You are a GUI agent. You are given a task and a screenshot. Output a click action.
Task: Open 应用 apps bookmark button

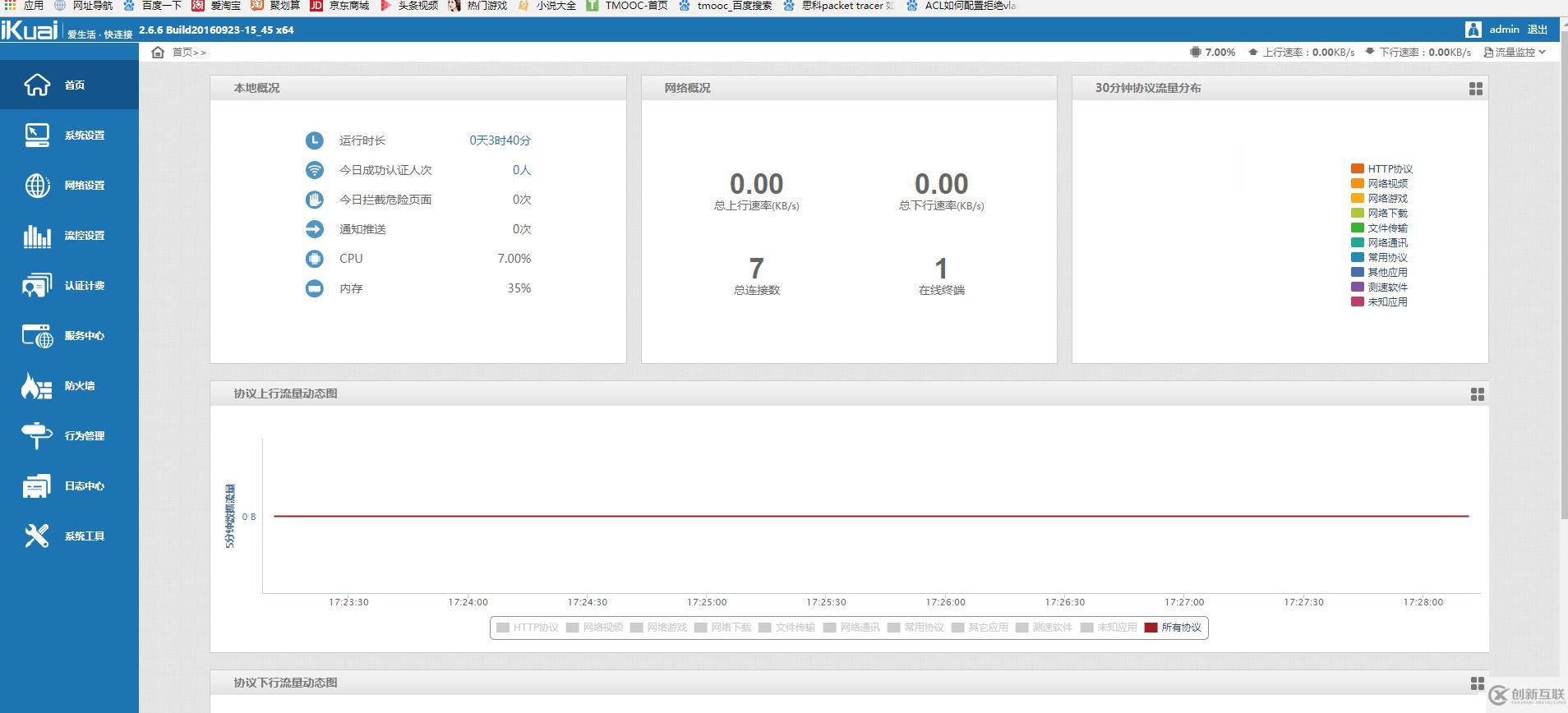tap(24, 6)
